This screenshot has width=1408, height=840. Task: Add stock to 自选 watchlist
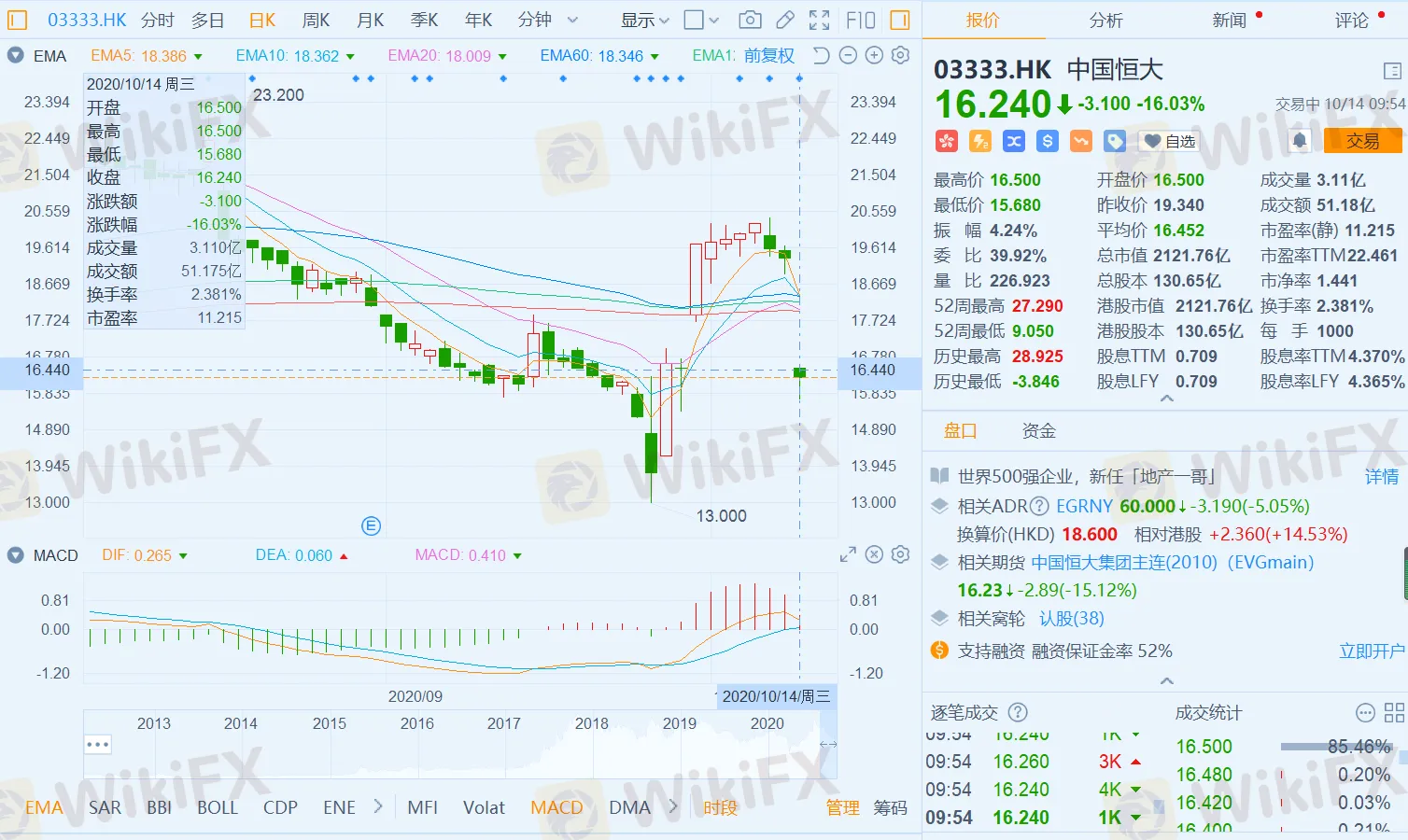1170,141
